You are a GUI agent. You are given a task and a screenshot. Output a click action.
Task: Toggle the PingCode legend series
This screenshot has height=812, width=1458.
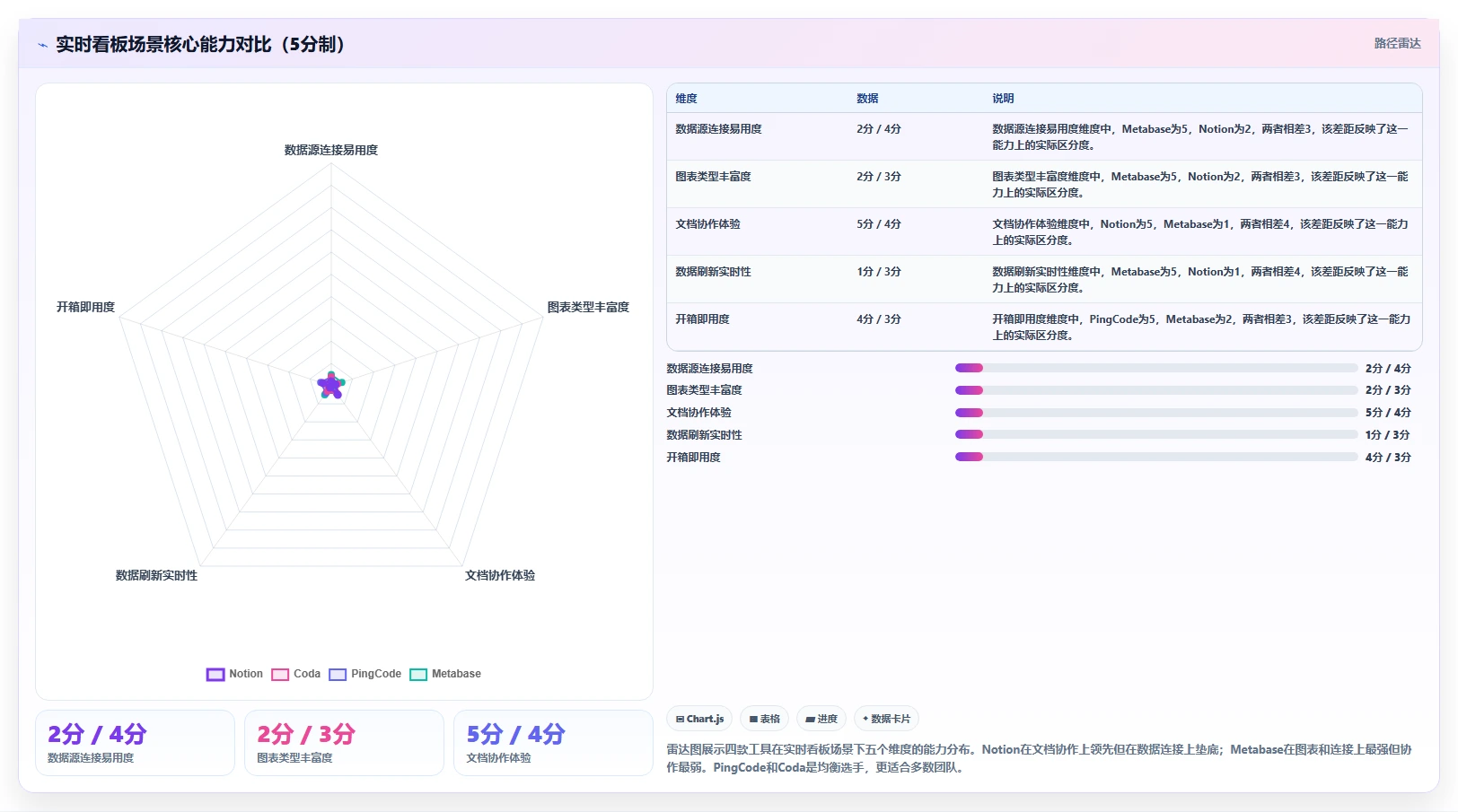(364, 674)
